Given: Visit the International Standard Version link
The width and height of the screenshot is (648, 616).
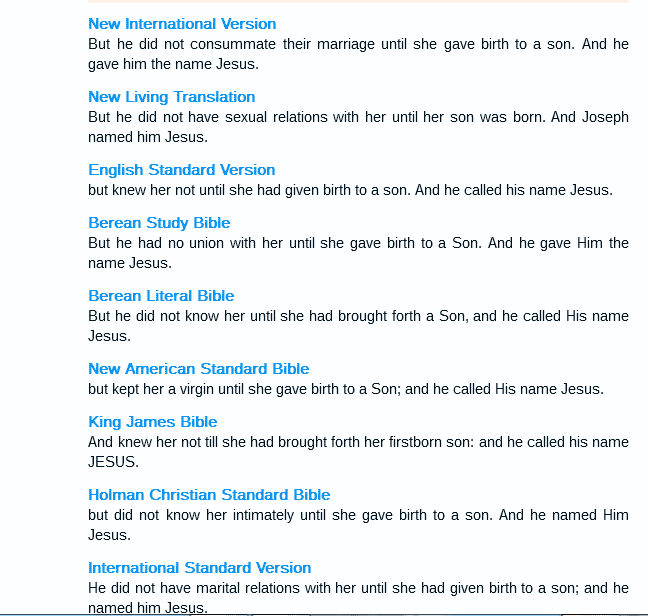Looking at the screenshot, I should coord(199,568).
